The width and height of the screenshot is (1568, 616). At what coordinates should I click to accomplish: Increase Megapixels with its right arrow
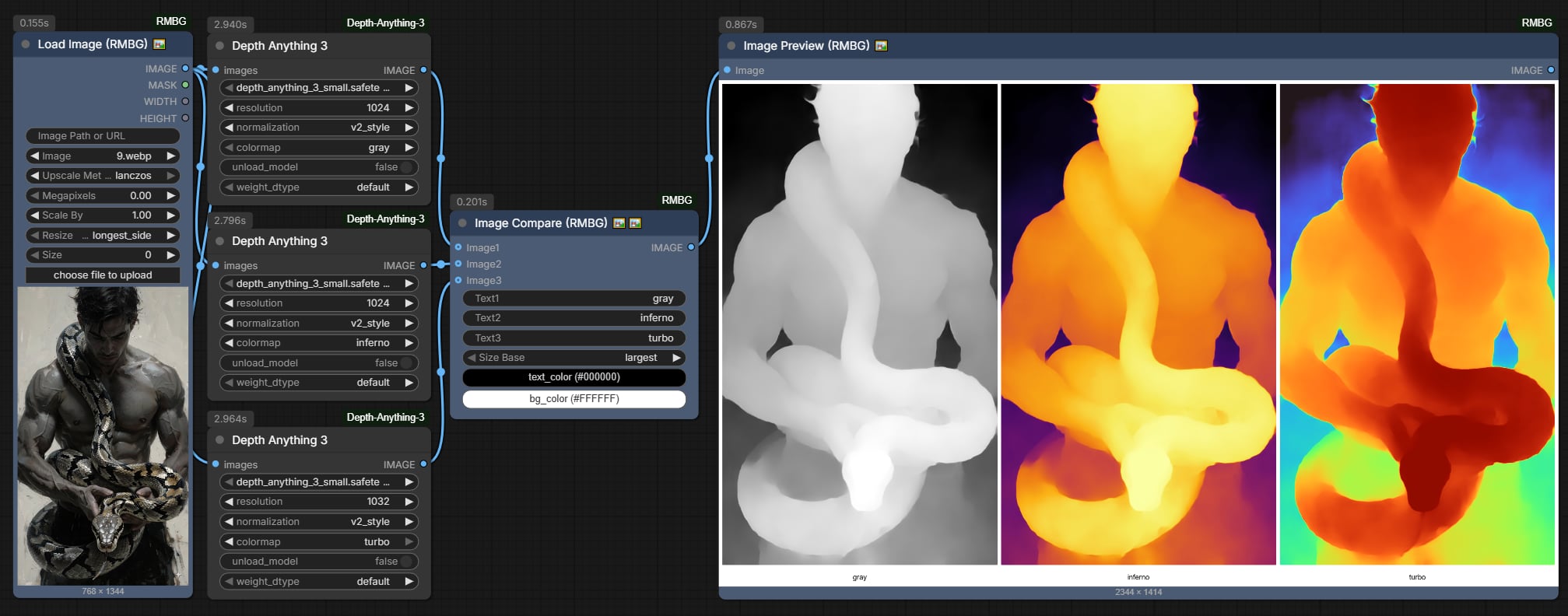[170, 196]
